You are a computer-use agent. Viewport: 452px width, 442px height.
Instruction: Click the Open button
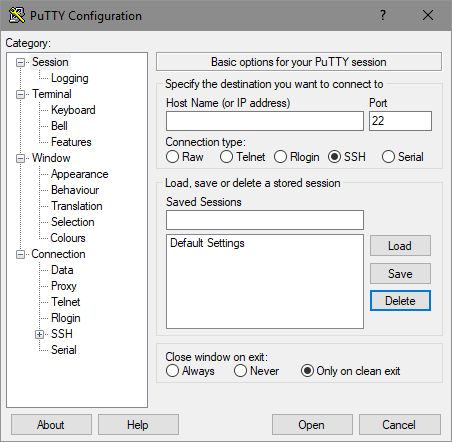pos(312,425)
